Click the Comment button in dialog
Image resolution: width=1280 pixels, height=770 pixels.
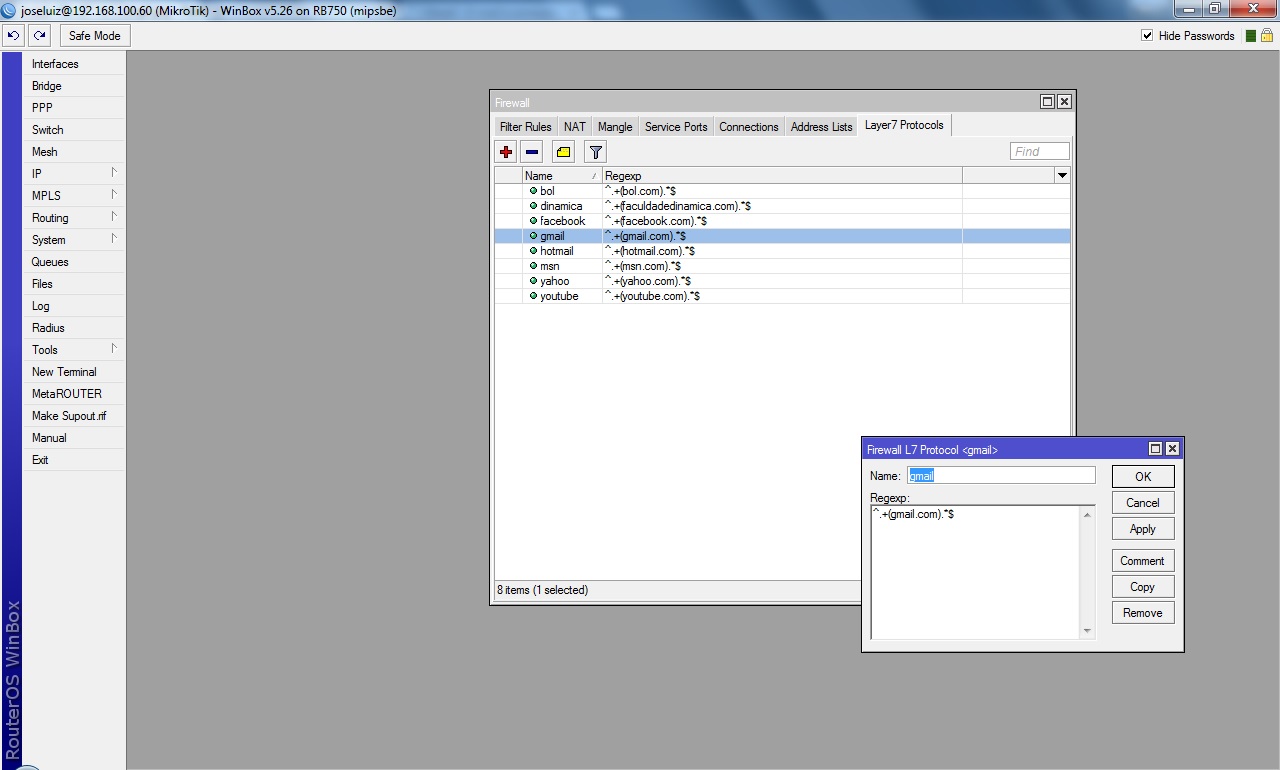pyautogui.click(x=1143, y=561)
